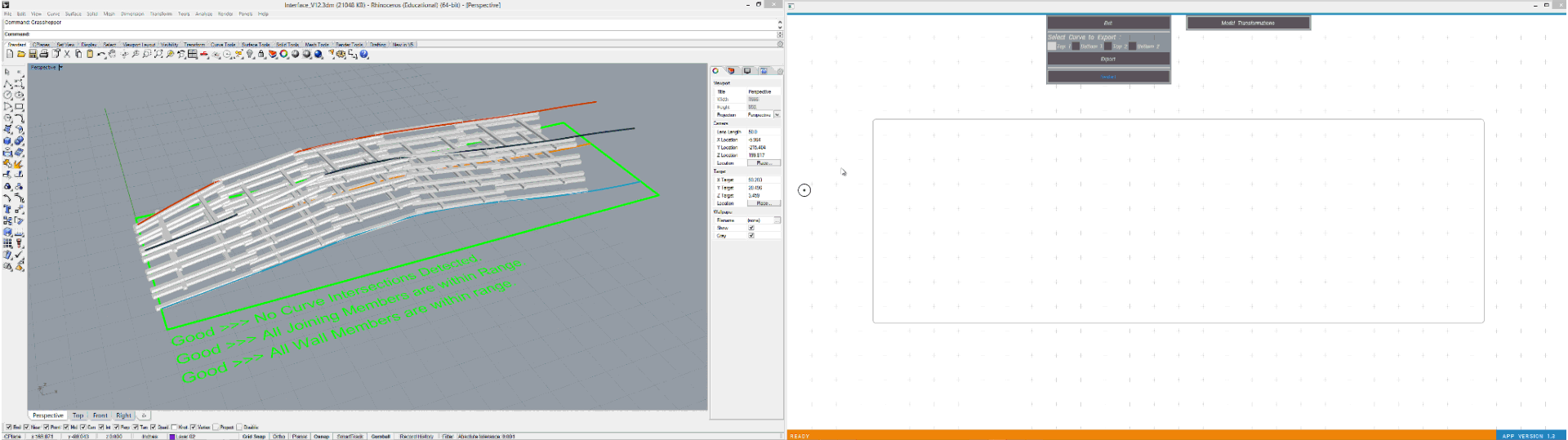Select the Polyline tool in left sidebar
The height and width of the screenshot is (440, 1568).
pos(7,83)
